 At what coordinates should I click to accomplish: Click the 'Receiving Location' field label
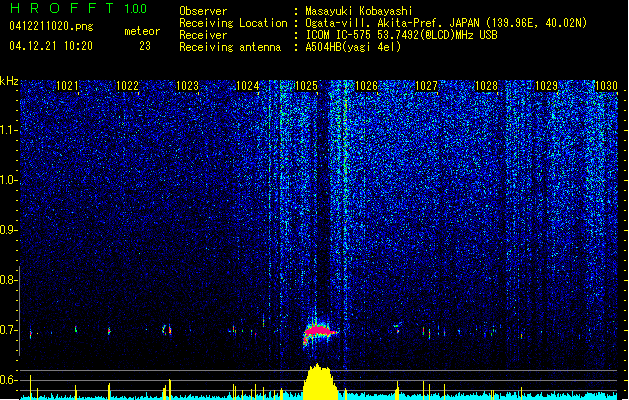233,23
